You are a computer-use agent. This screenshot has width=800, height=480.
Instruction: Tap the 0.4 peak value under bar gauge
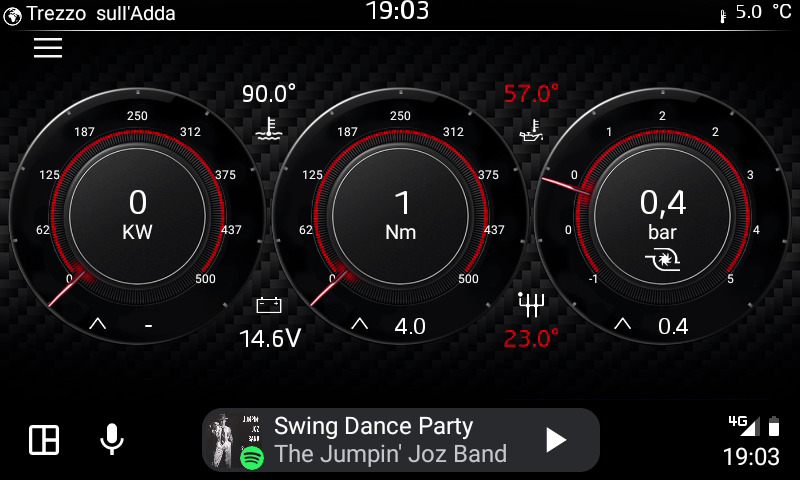[x=673, y=326]
